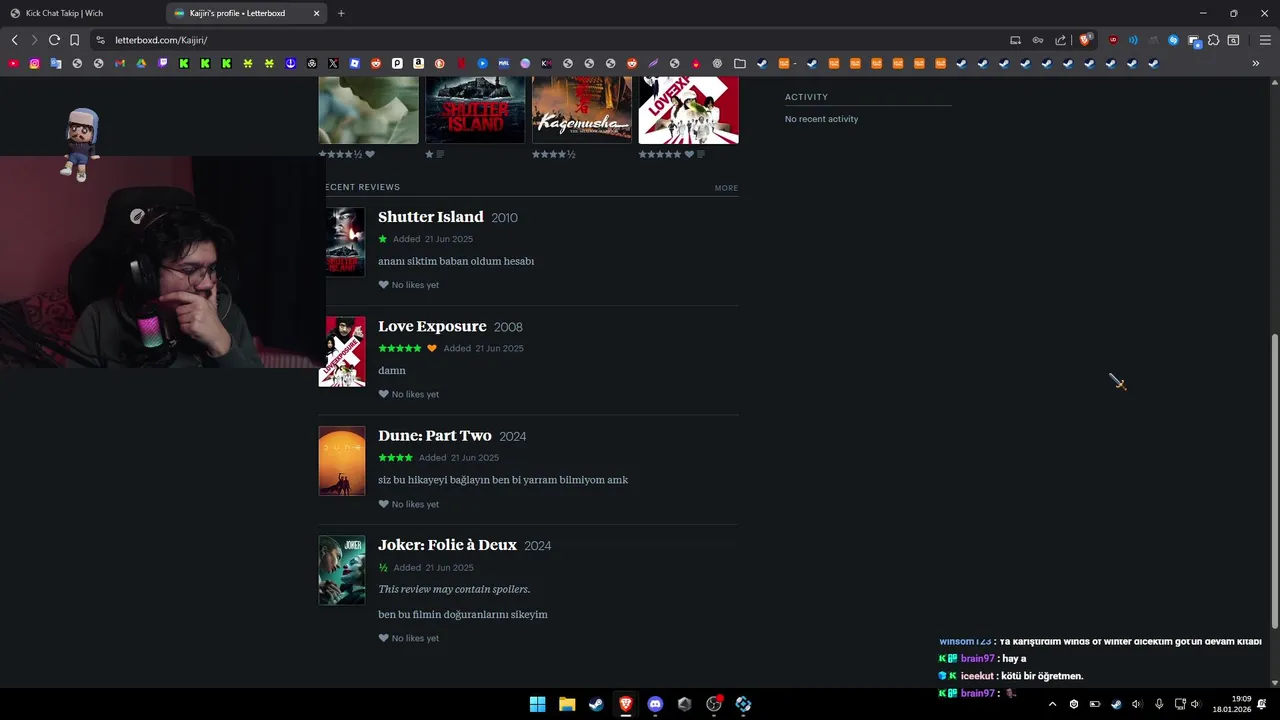Open the bookmarks folder icon
1280x720 pixels.
[740, 63]
